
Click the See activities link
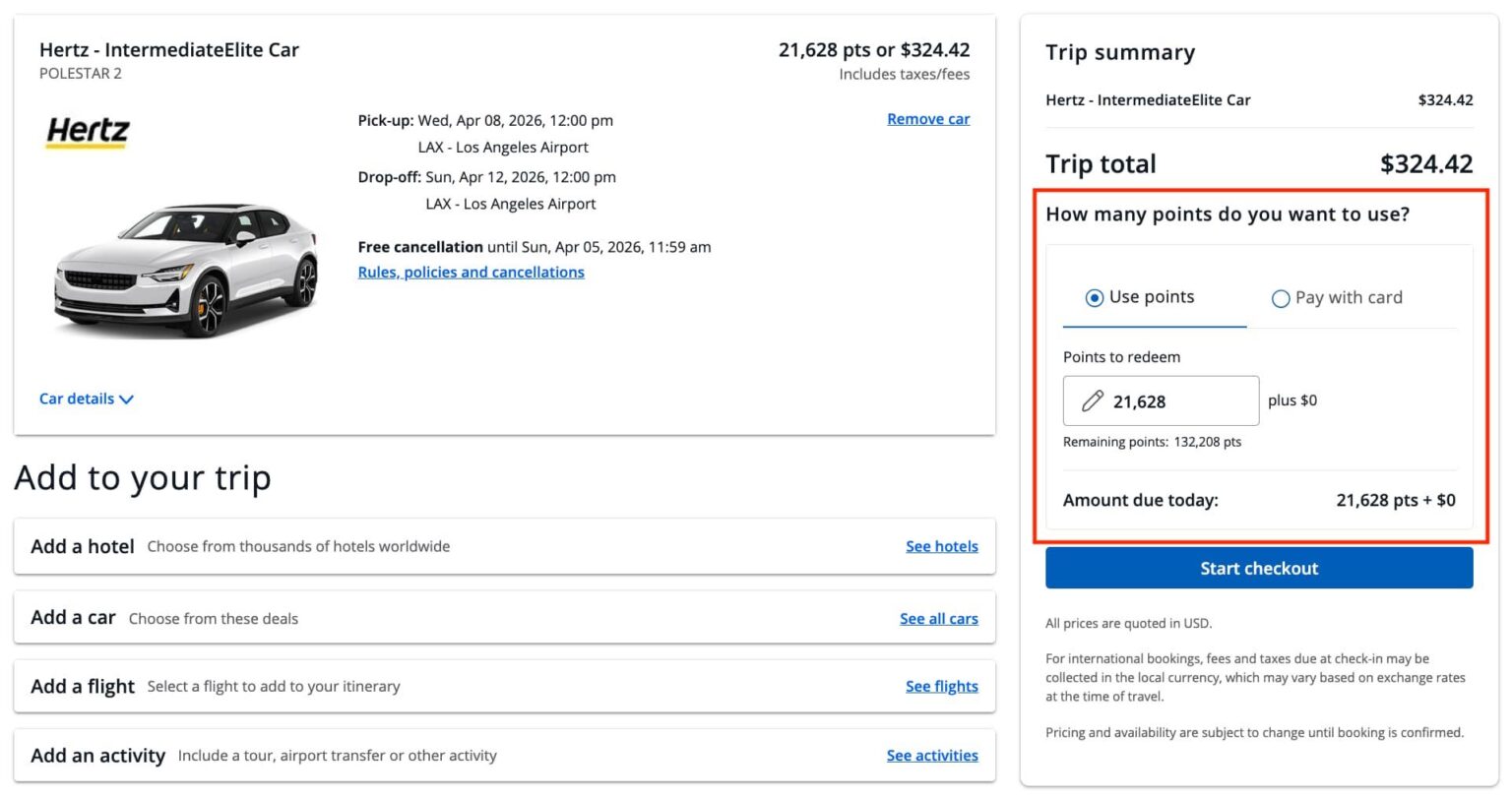[932, 756]
